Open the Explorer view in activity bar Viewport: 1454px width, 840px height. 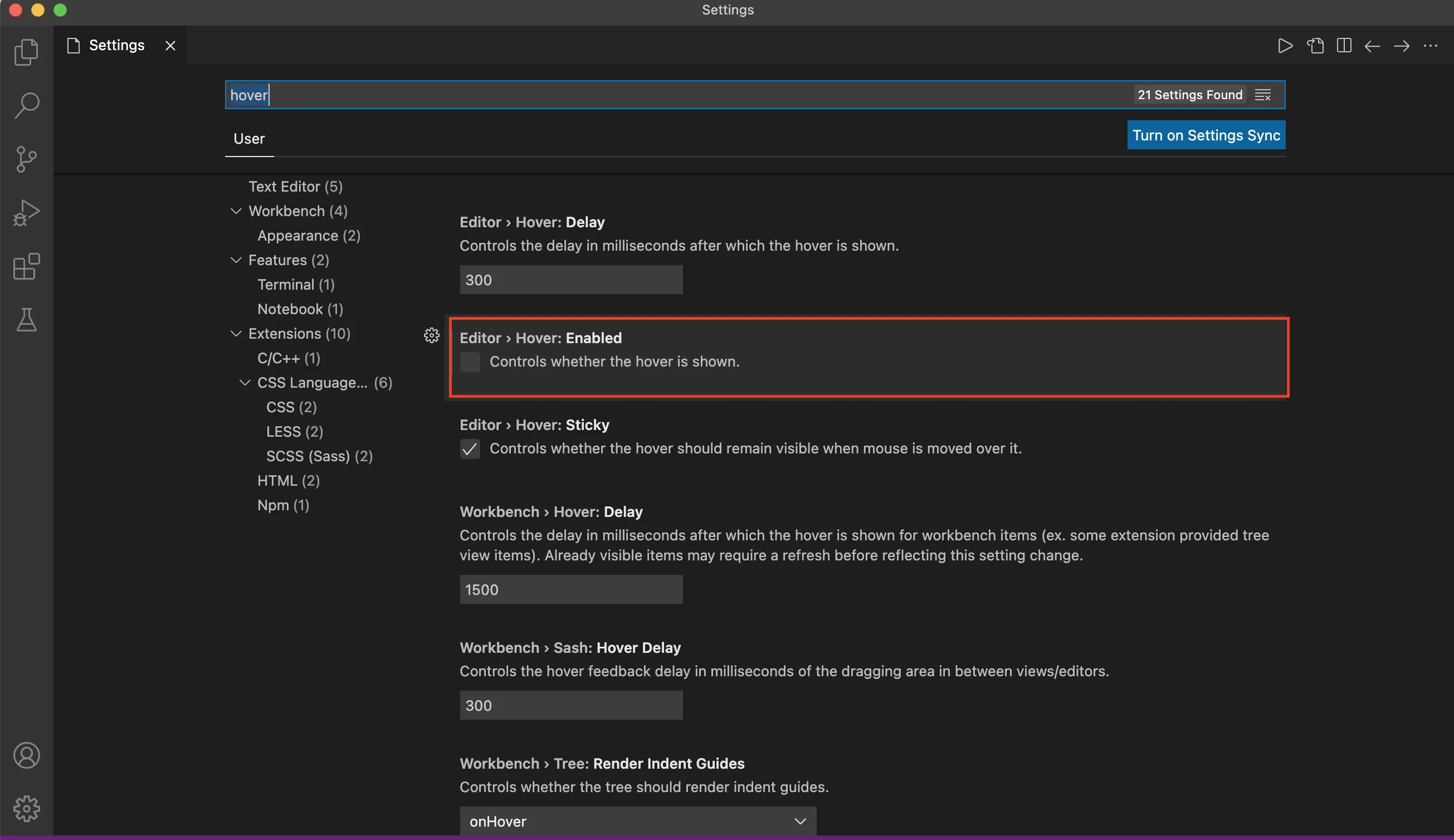[x=26, y=52]
